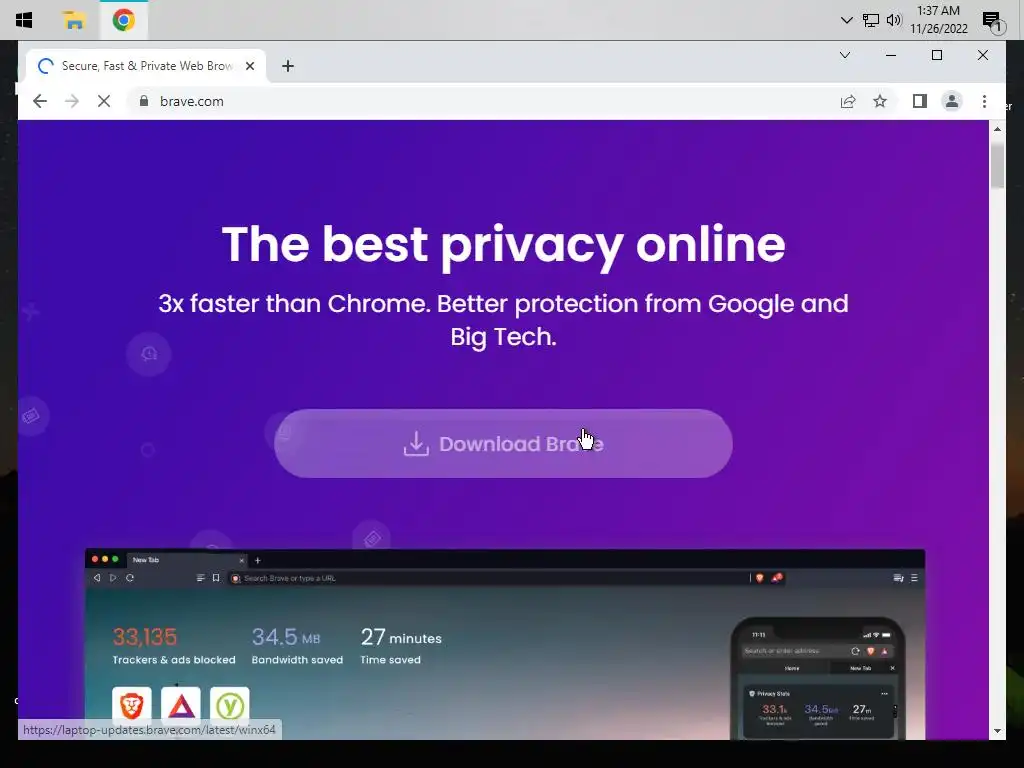
Task: View site information via the lock icon
Action: pyautogui.click(x=144, y=101)
